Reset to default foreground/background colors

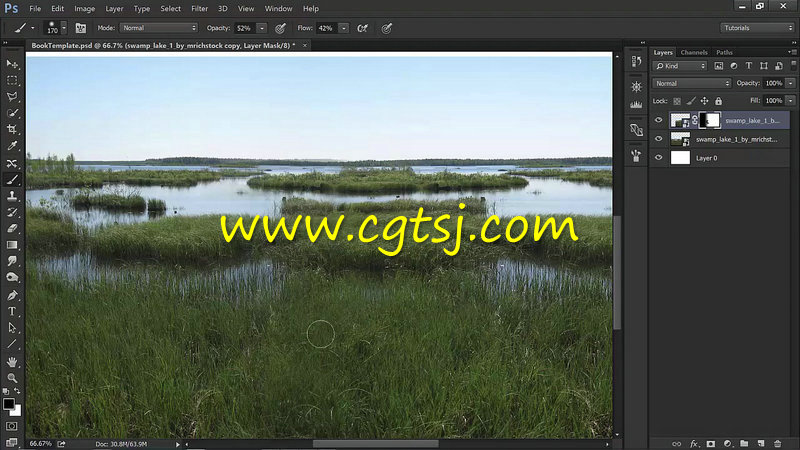(x=6, y=391)
